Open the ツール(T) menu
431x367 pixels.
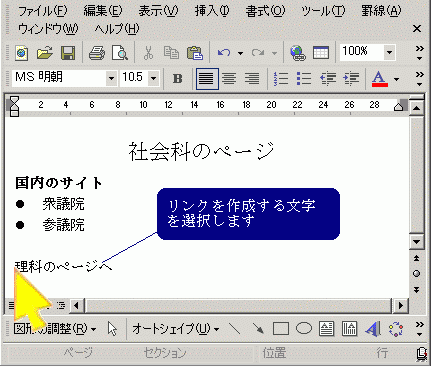click(323, 11)
